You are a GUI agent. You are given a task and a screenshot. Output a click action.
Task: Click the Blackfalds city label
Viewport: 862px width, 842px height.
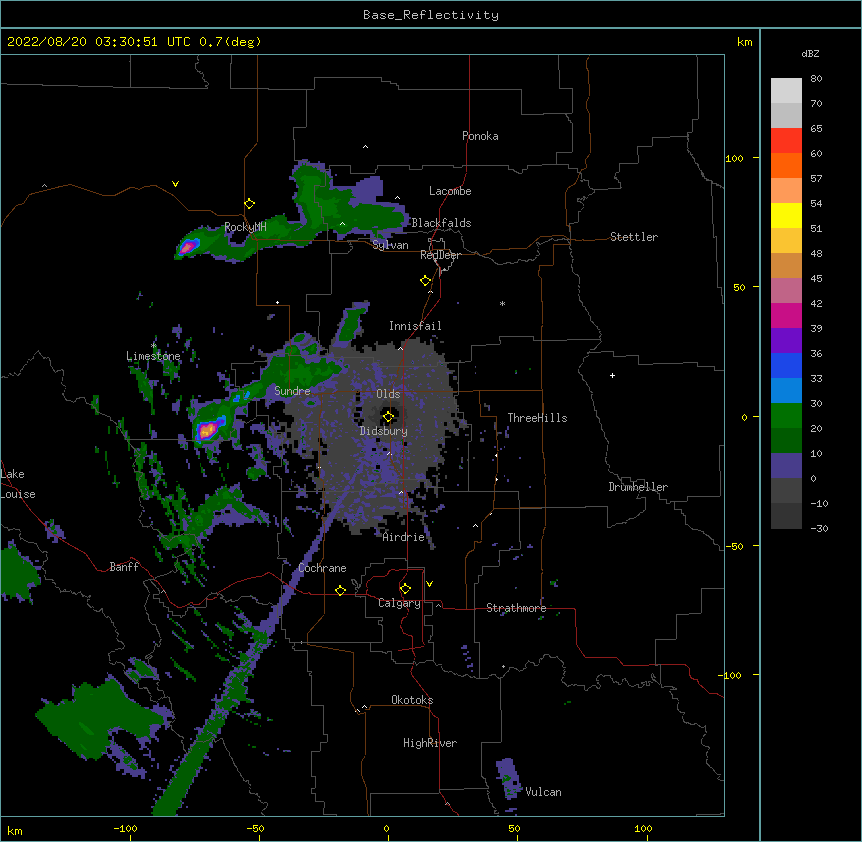(441, 223)
